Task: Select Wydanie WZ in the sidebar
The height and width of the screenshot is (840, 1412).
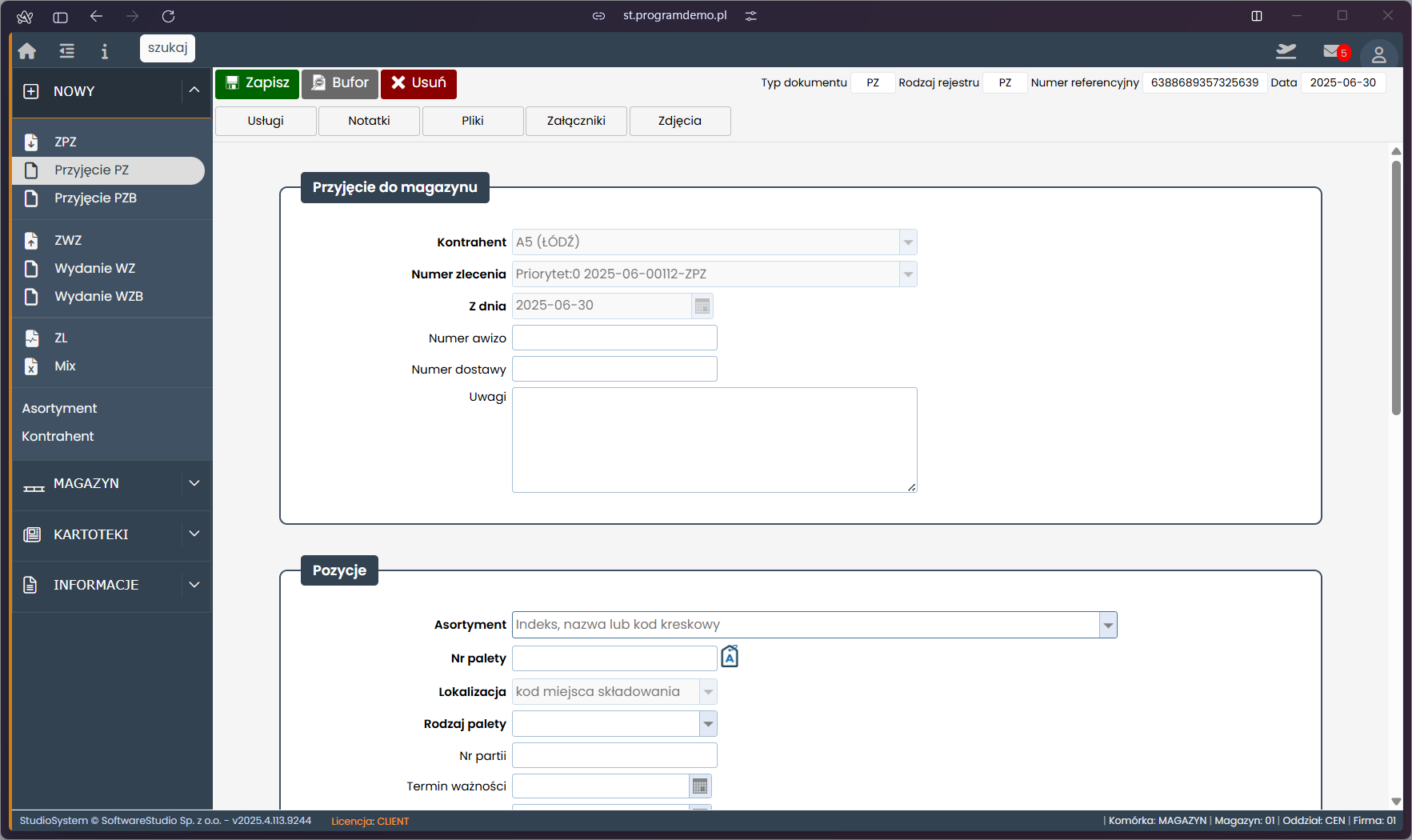Action: [94, 268]
